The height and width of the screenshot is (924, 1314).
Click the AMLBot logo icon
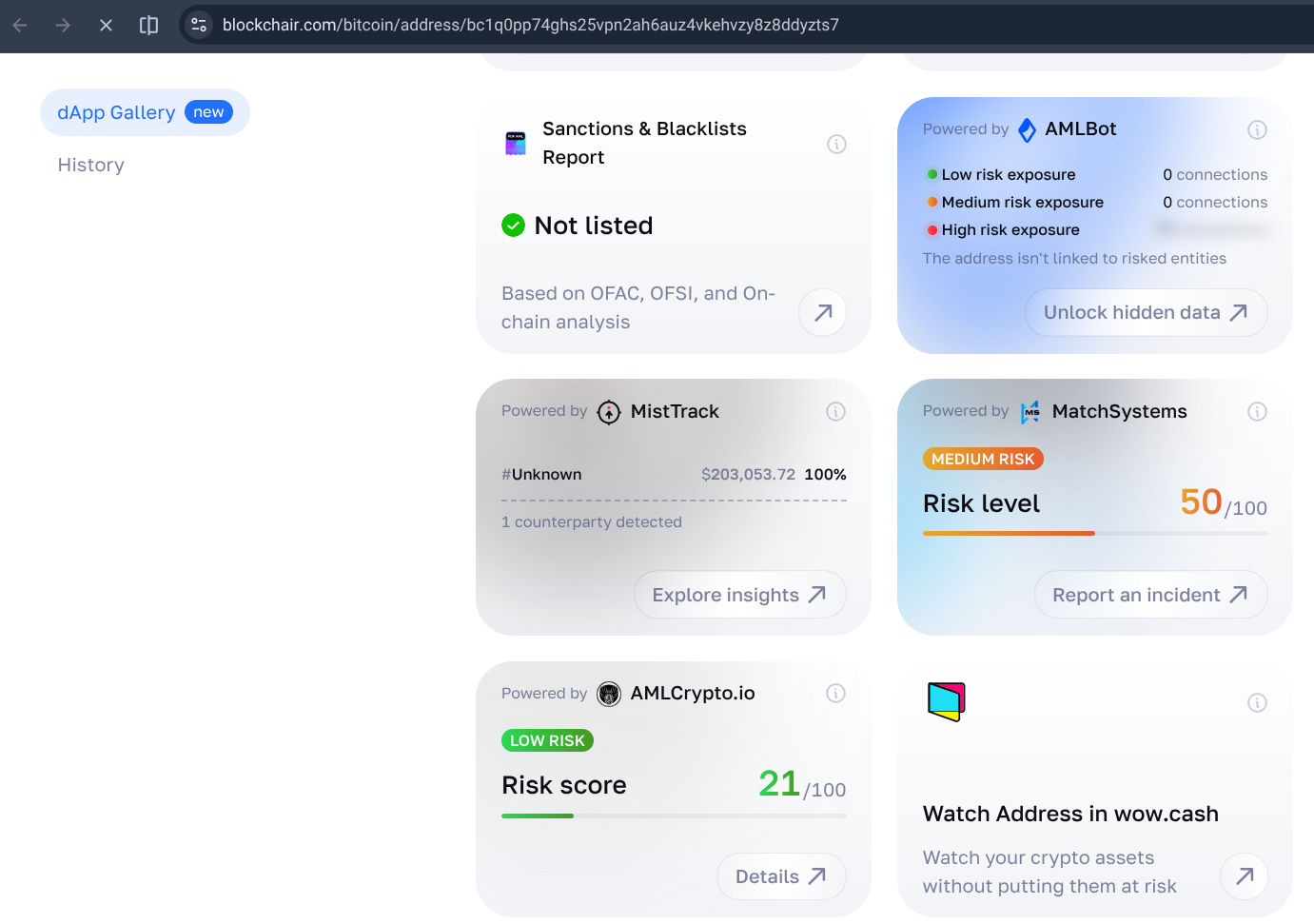coord(1028,129)
